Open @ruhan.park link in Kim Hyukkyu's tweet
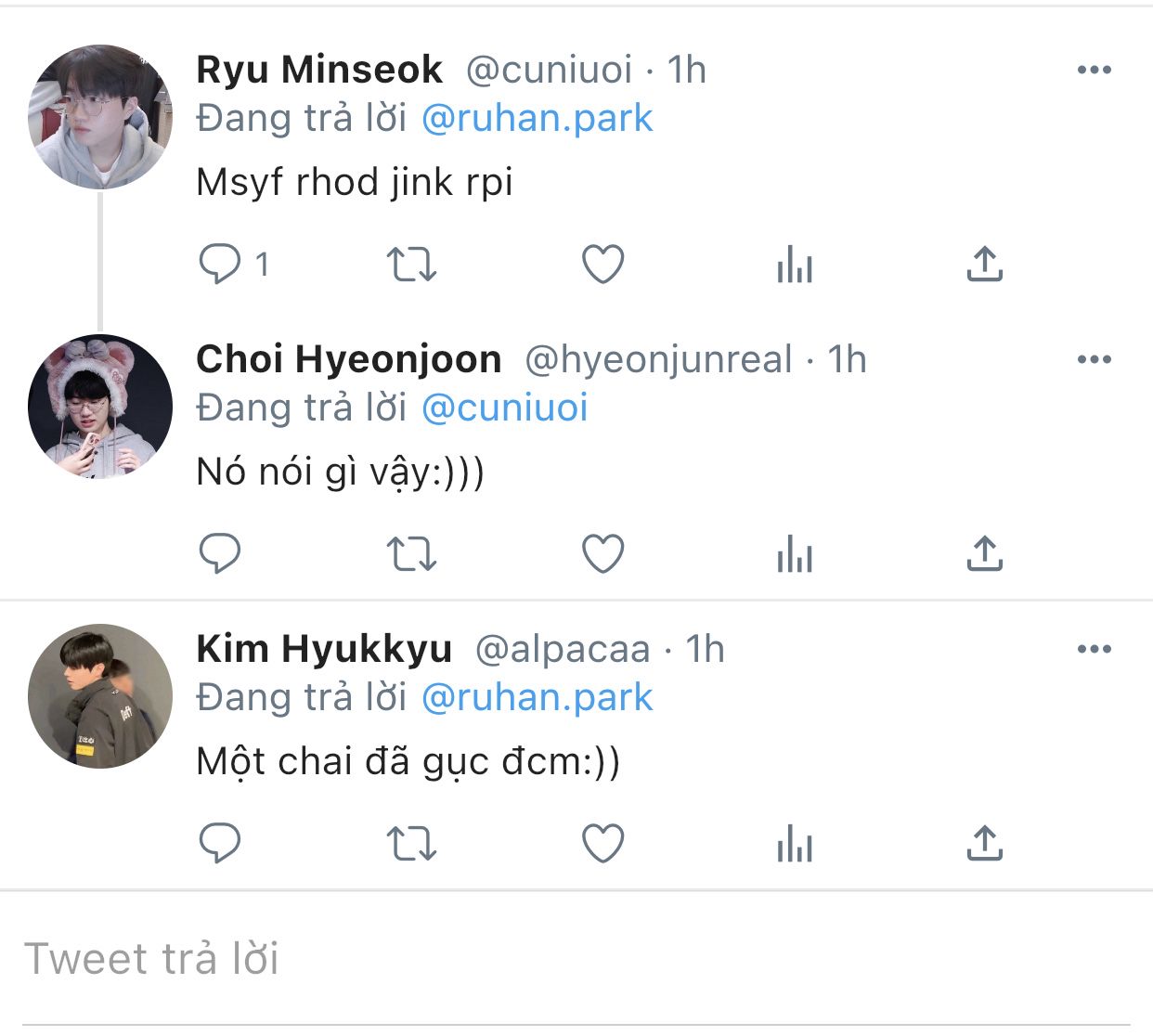Image resolution: width=1153 pixels, height=1036 pixels. [x=538, y=697]
